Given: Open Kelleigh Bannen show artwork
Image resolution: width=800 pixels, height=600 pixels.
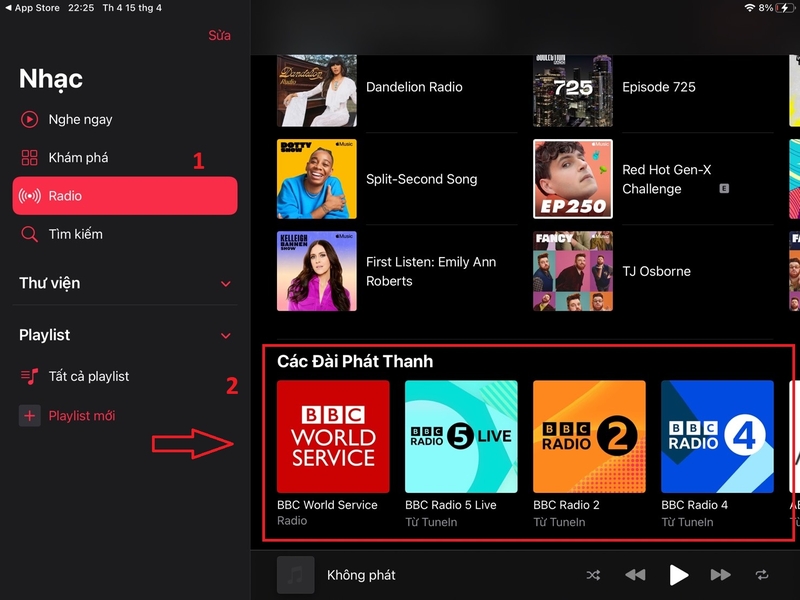Looking at the screenshot, I should [317, 271].
